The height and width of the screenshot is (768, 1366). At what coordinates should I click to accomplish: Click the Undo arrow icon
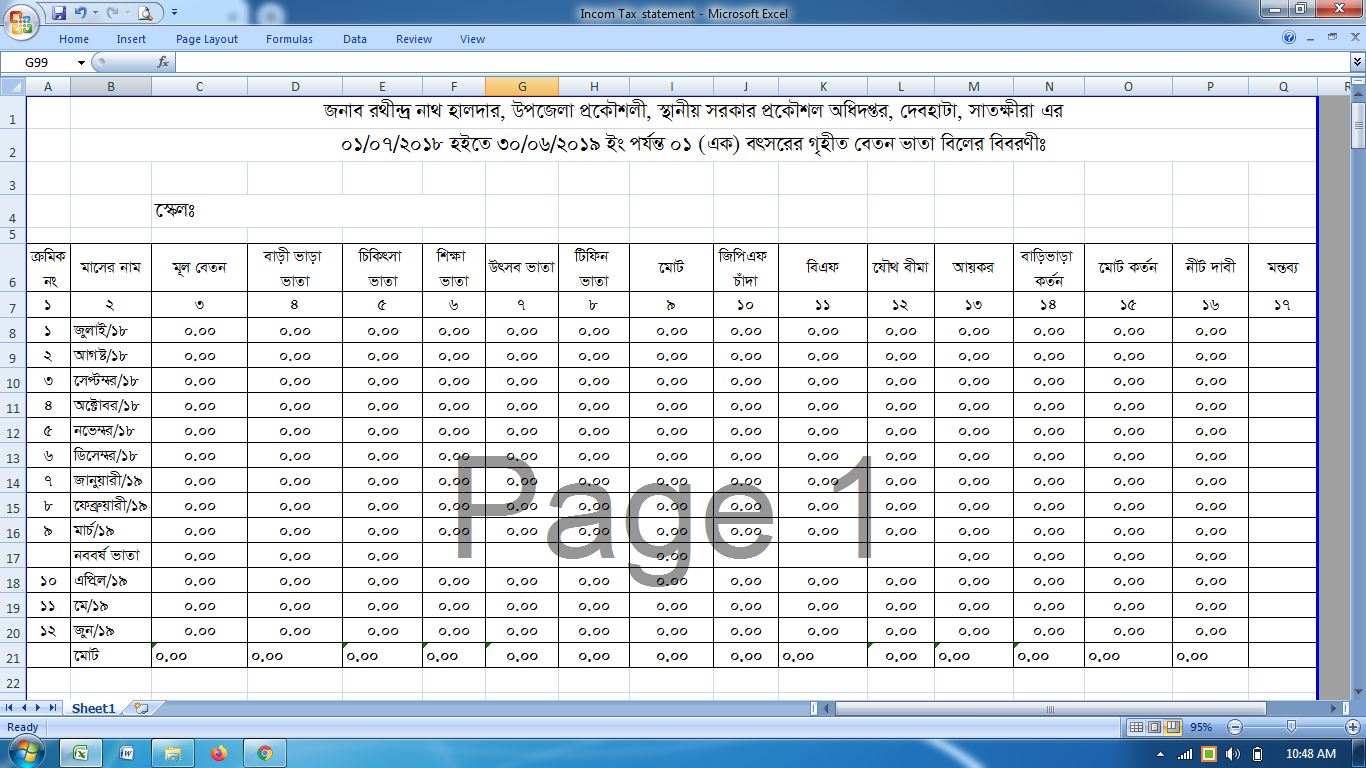pyautogui.click(x=81, y=13)
